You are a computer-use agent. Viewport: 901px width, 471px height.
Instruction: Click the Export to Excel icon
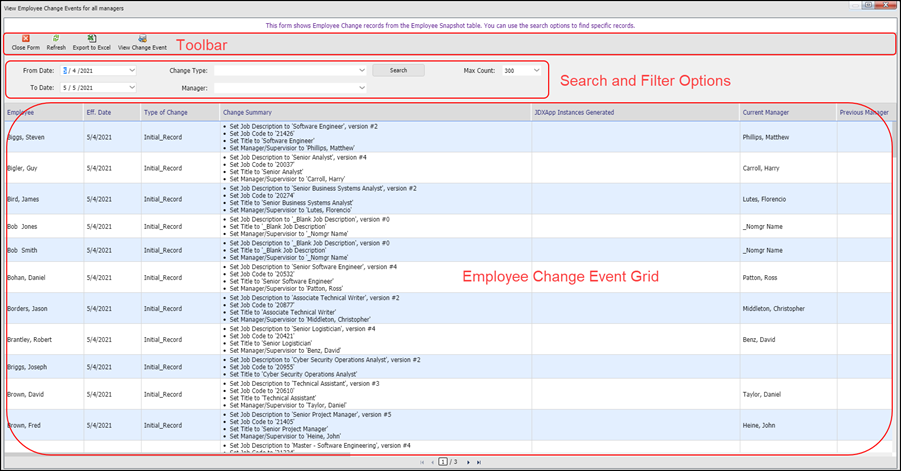pyautogui.click(x=91, y=39)
